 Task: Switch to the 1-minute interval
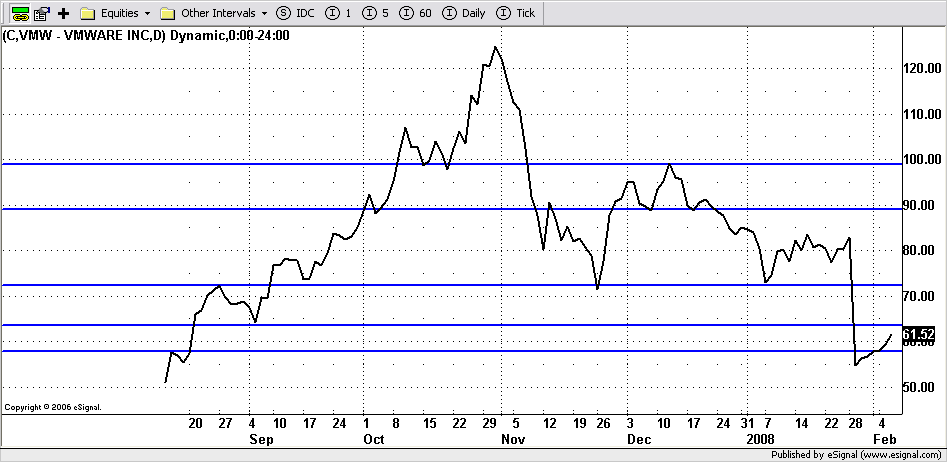[x=338, y=13]
